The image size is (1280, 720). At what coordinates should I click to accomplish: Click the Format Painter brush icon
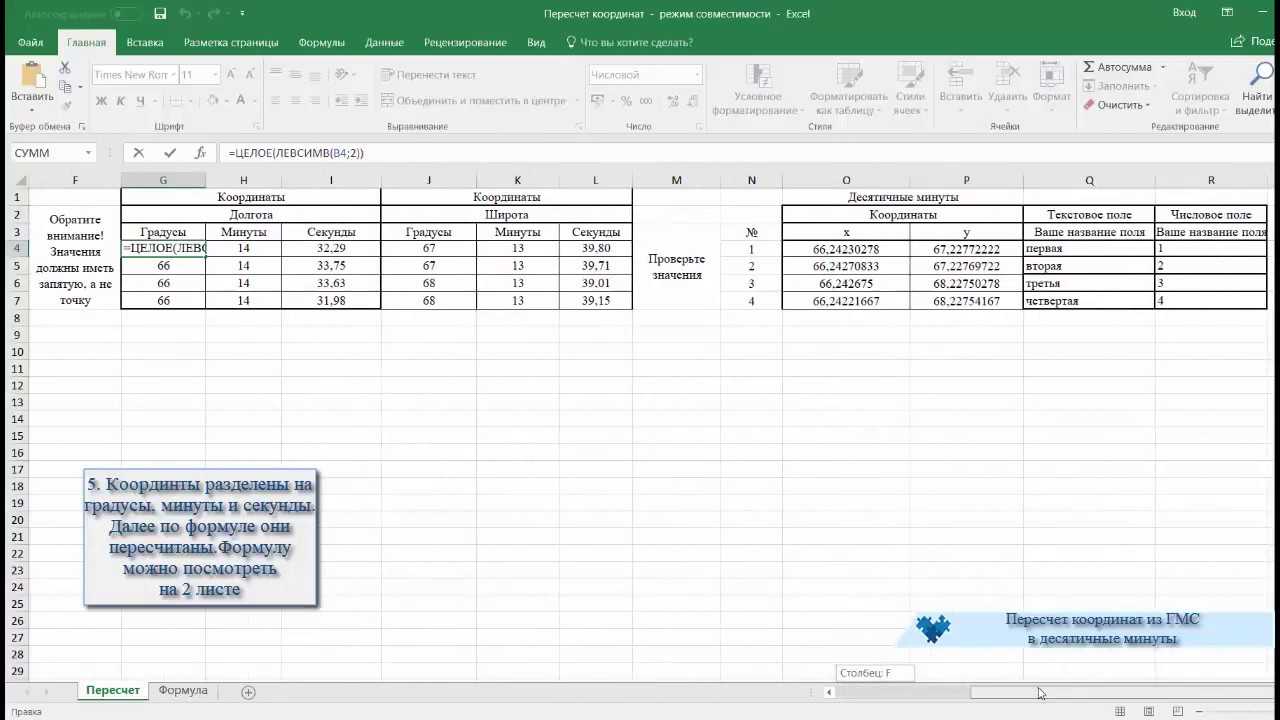coord(65,106)
